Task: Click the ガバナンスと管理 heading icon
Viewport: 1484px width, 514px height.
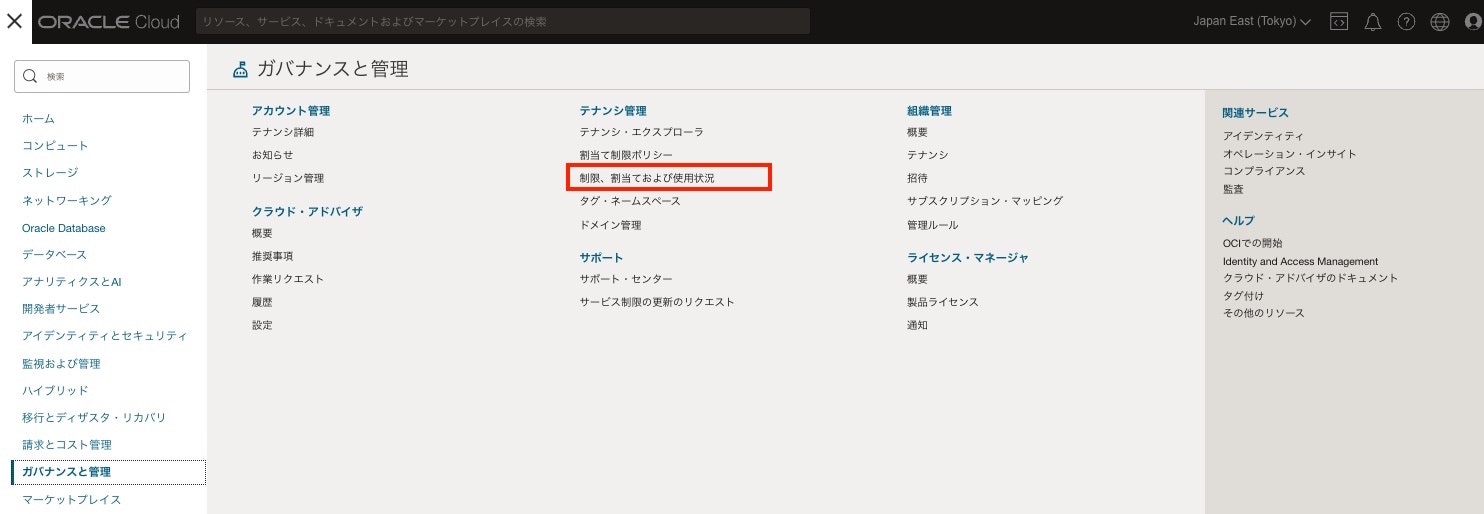Action: (240, 70)
